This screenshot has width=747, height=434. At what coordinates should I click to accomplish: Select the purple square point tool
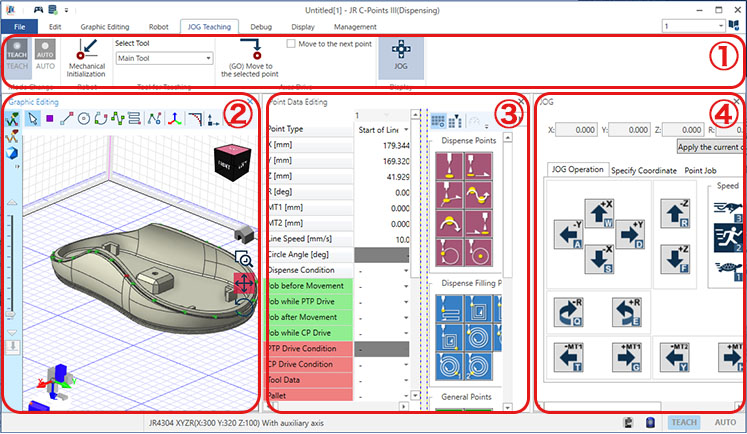tap(48, 119)
